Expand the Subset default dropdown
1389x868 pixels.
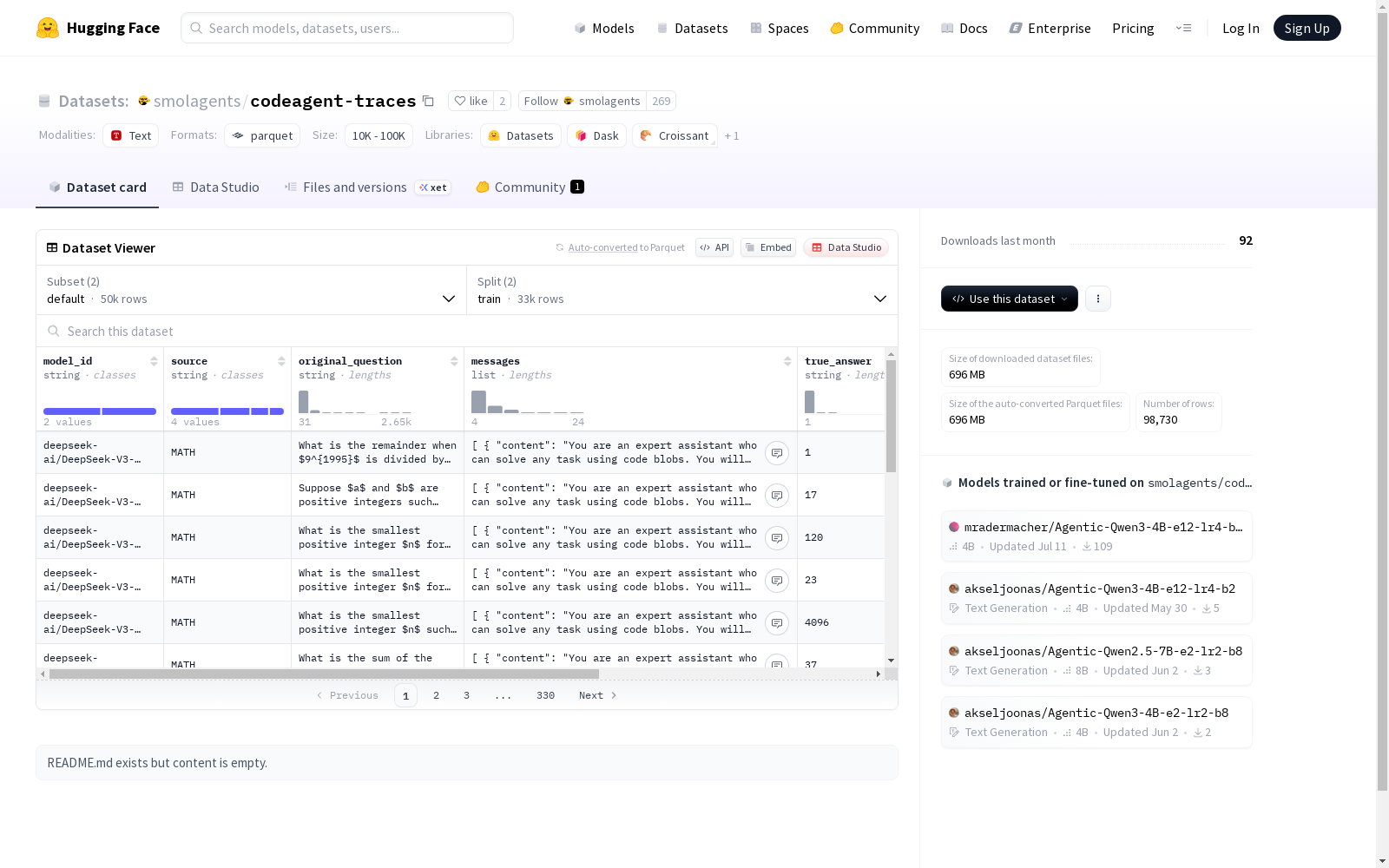pos(252,290)
